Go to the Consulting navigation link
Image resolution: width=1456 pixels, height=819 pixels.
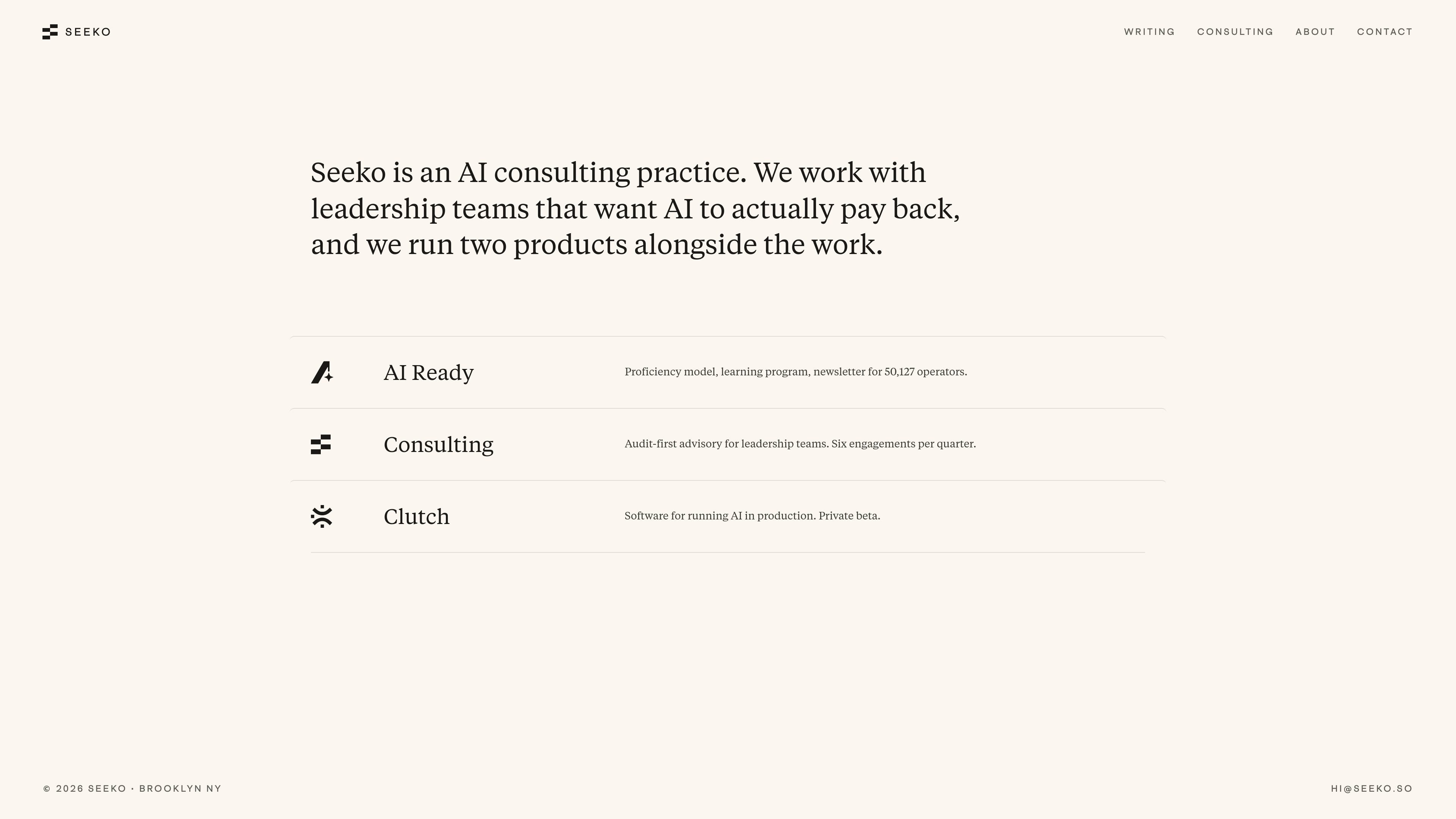click(x=1235, y=31)
